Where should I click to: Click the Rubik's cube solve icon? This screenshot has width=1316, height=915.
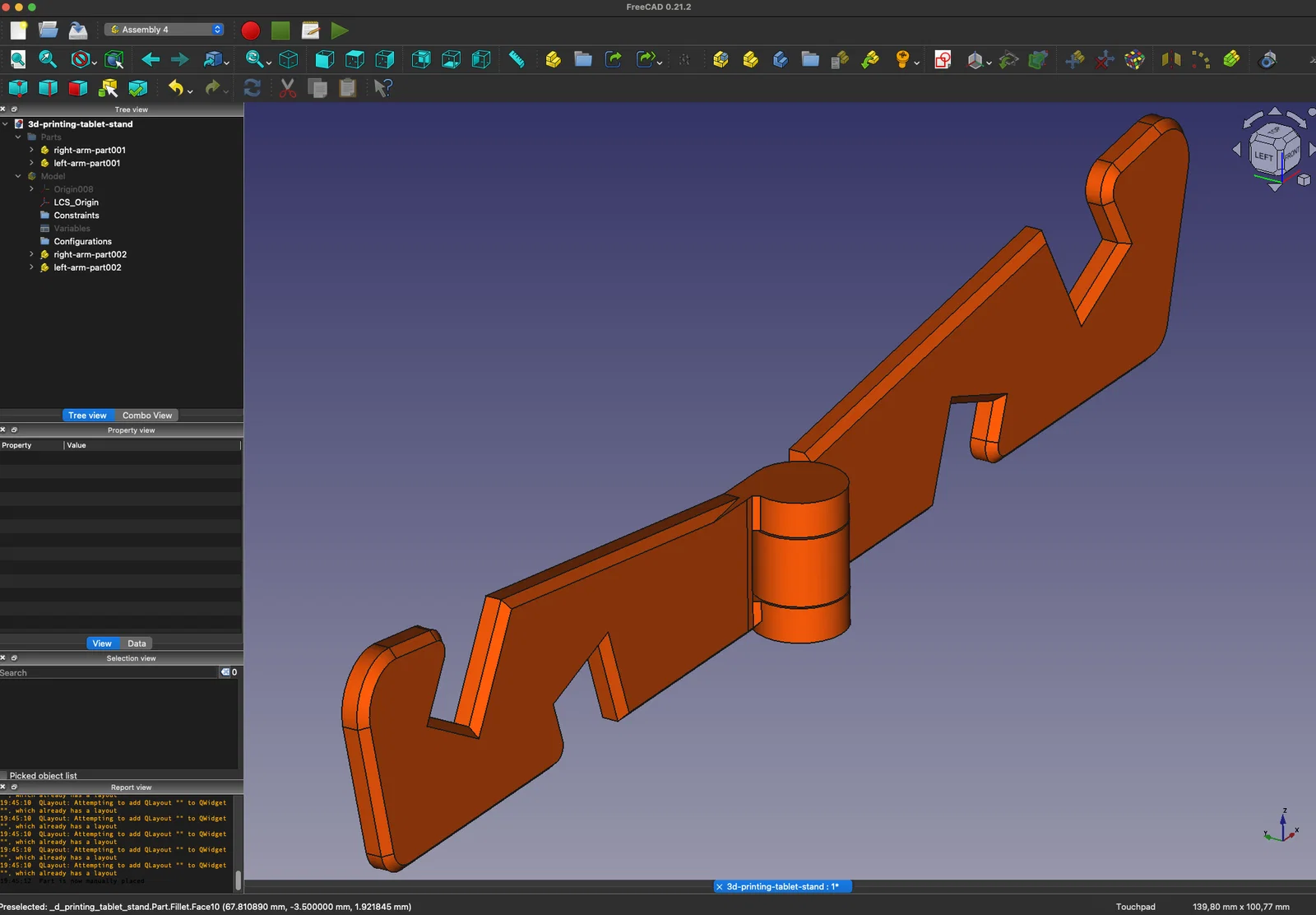[1134, 59]
